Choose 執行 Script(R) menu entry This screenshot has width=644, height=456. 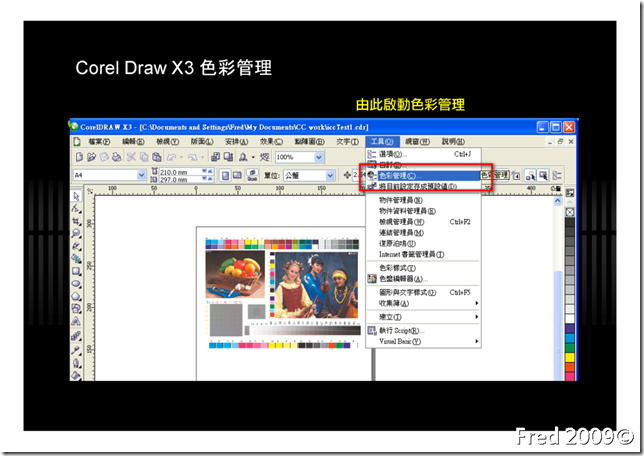click(423, 331)
